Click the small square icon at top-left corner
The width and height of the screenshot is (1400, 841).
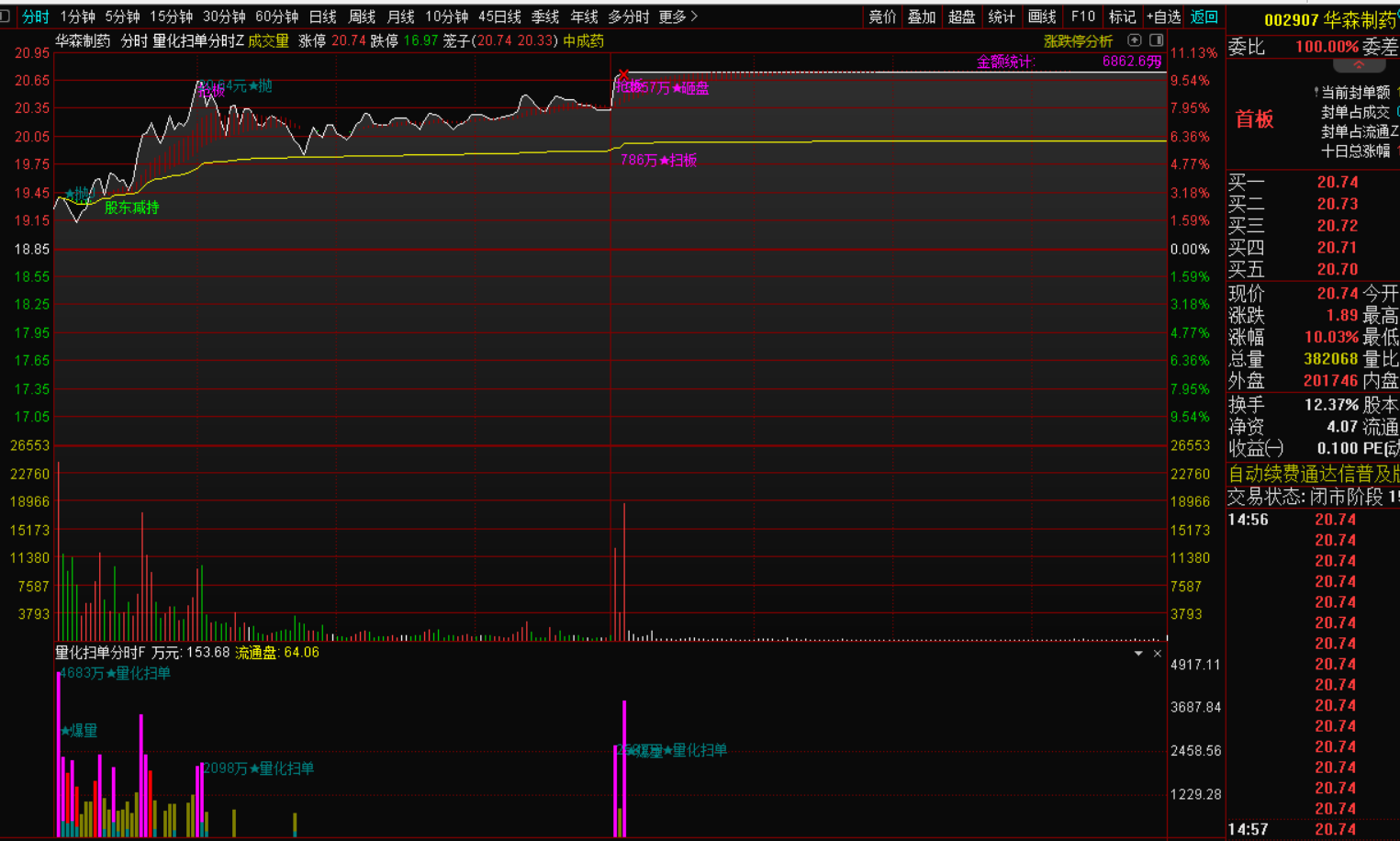[x=6, y=17]
